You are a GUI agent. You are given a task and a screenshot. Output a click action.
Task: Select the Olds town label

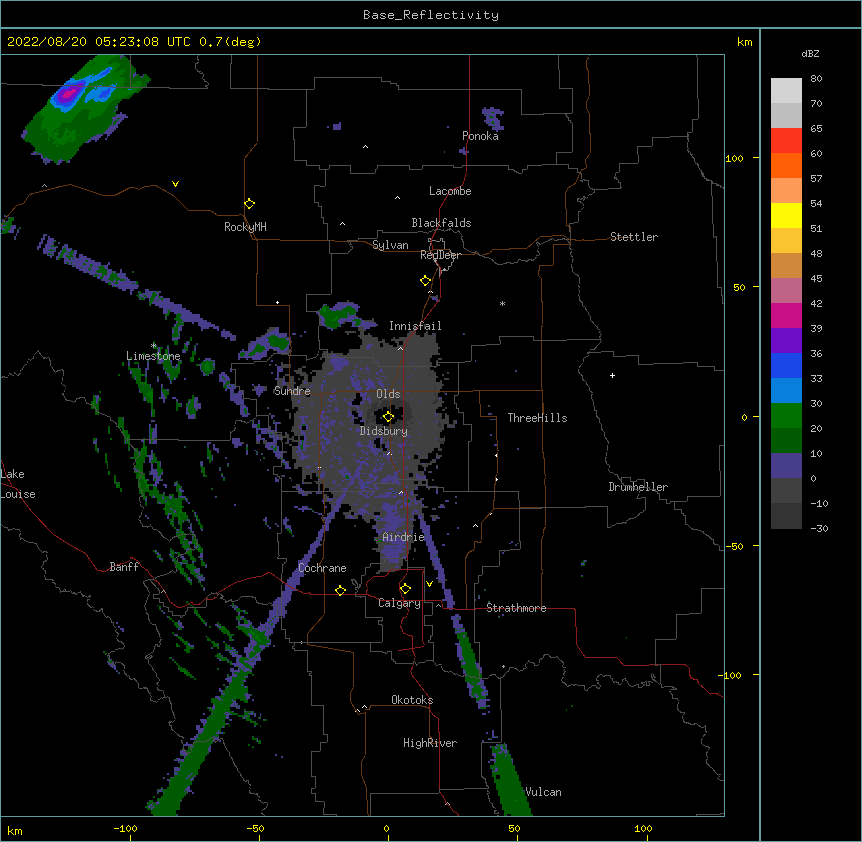[x=388, y=394]
